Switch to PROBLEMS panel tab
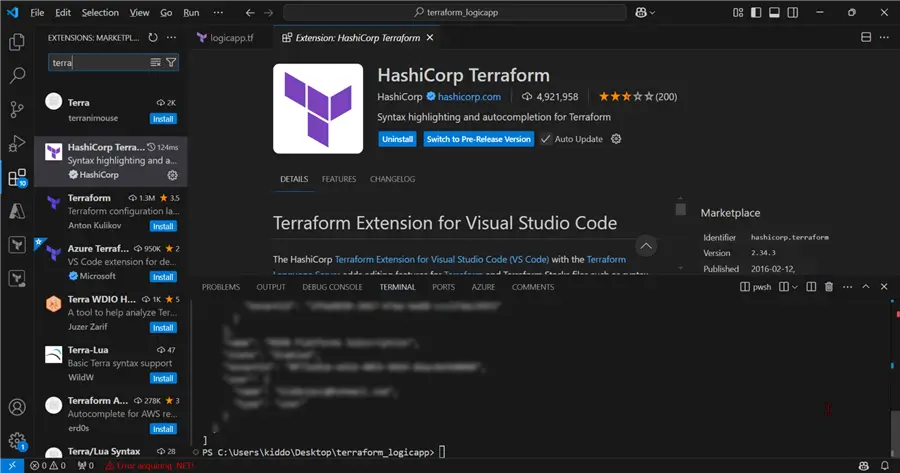The image size is (900, 473). [x=220, y=287]
